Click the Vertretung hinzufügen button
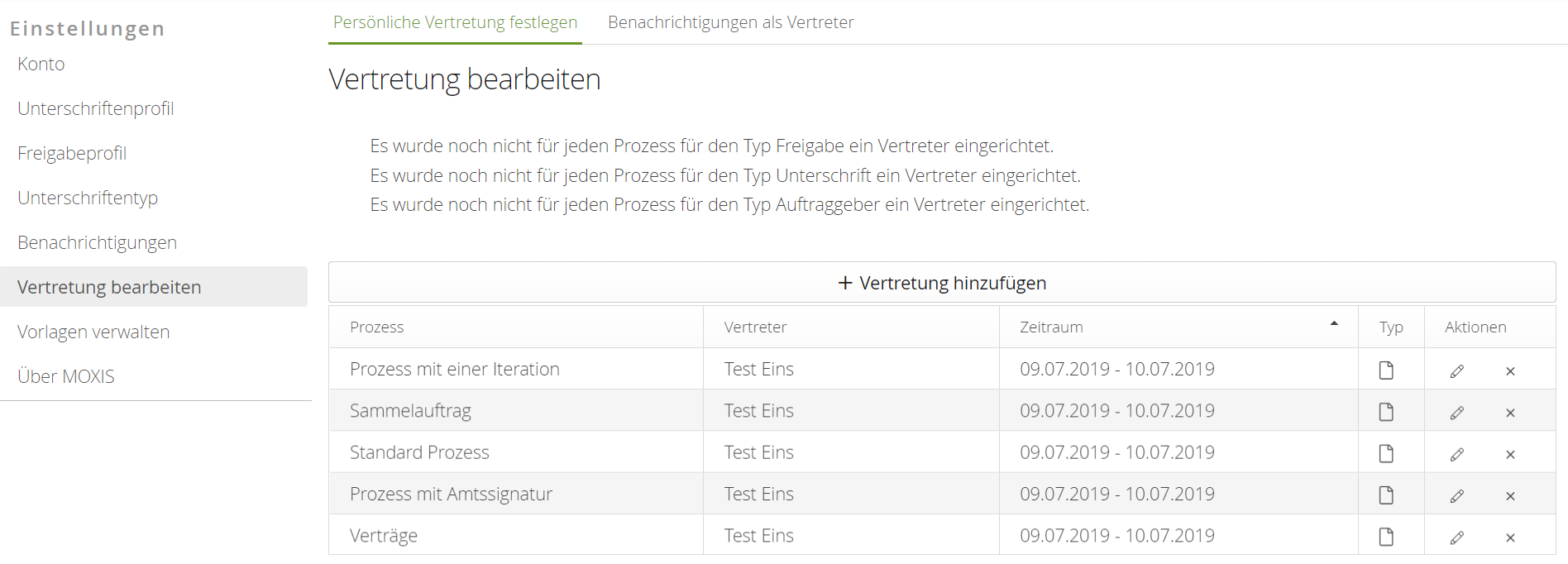The image size is (1568, 564). coord(941,282)
